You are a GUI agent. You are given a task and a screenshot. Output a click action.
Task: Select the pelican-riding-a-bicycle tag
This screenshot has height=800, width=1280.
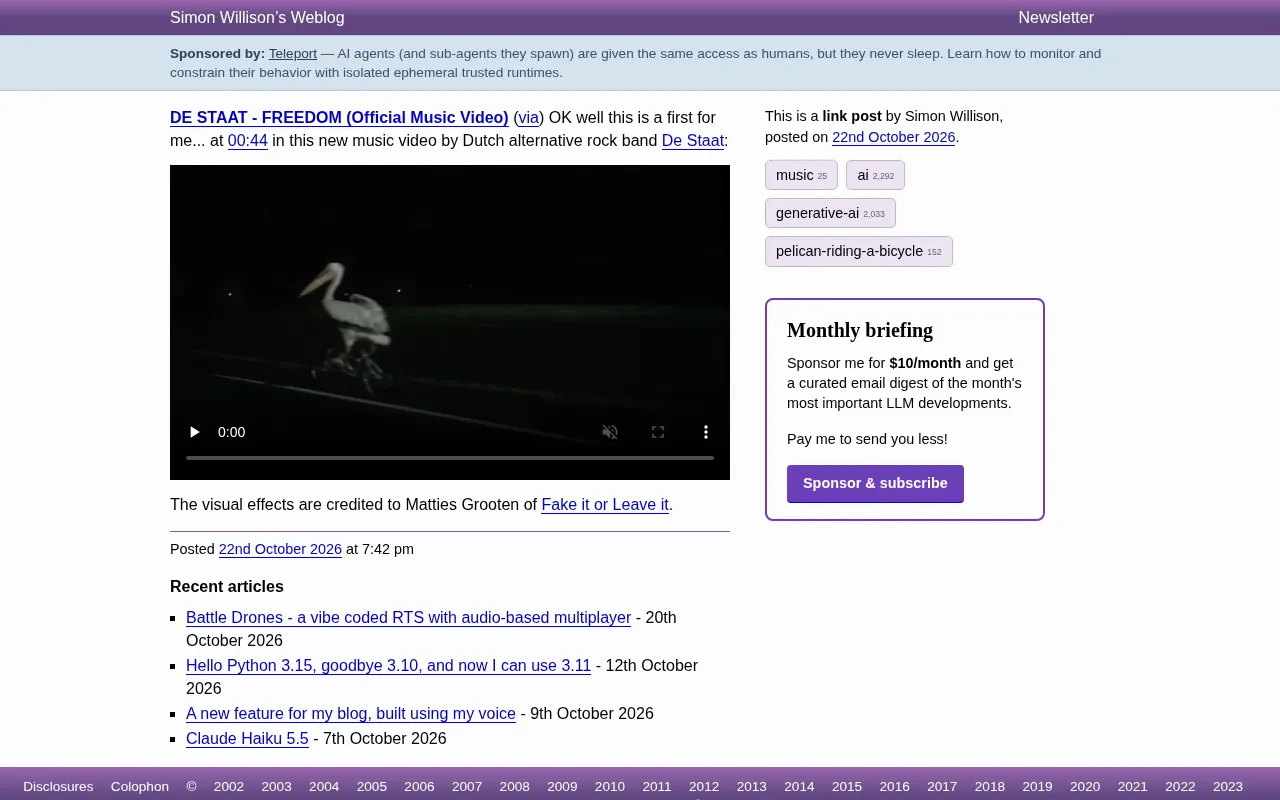click(859, 251)
